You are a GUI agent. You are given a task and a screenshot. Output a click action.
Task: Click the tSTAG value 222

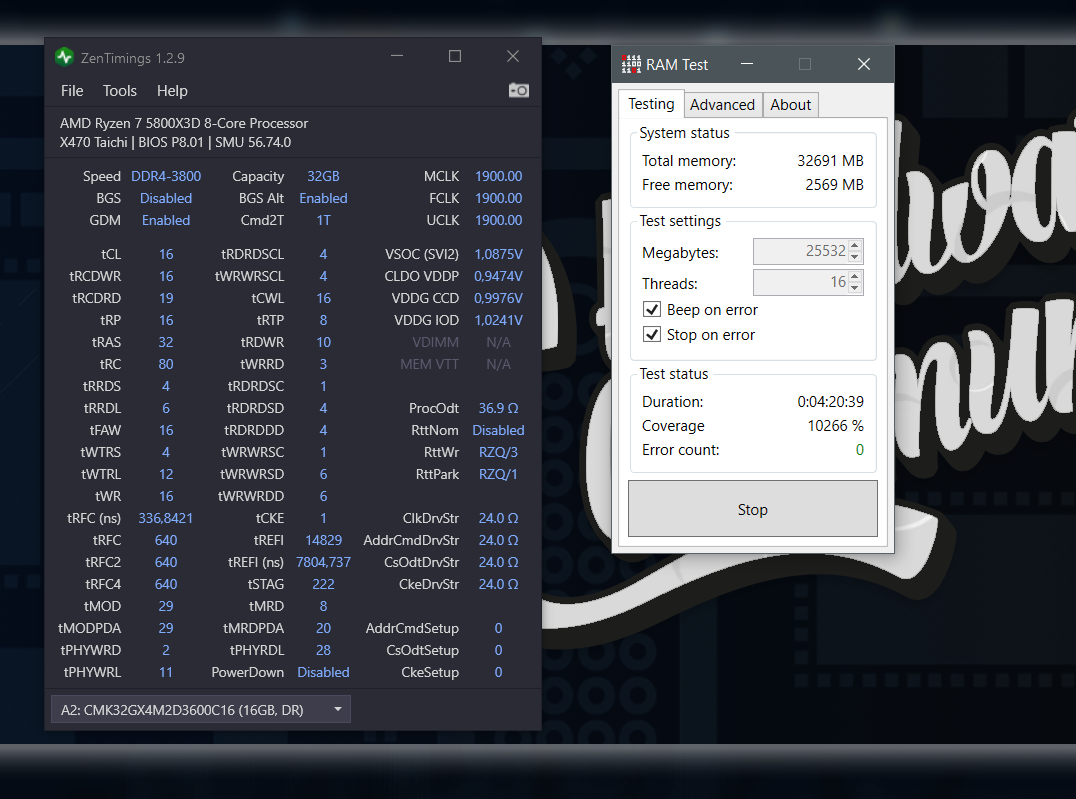coord(323,584)
